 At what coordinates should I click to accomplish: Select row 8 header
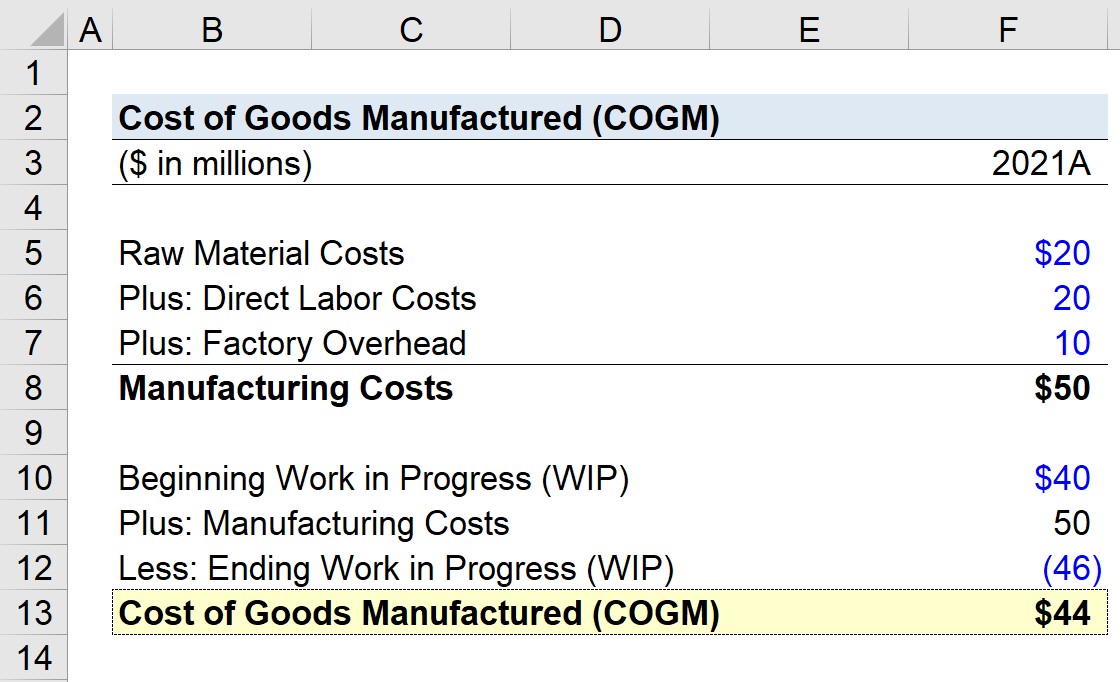(34, 388)
